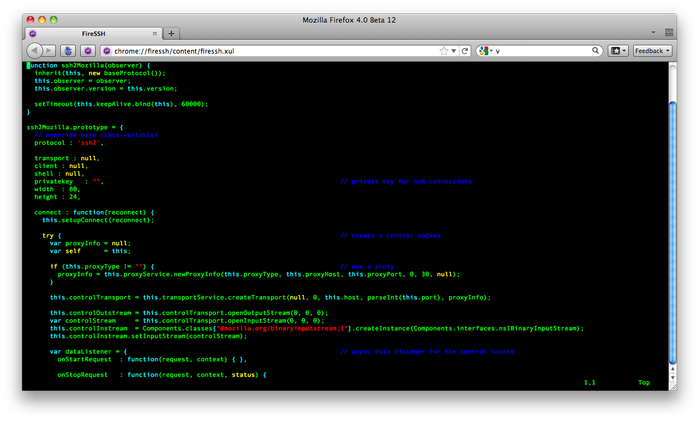Screen dimensions: 699x421
Task: Open the Bookmarks menu button dropdown
Action: pyautogui.click(x=618, y=51)
